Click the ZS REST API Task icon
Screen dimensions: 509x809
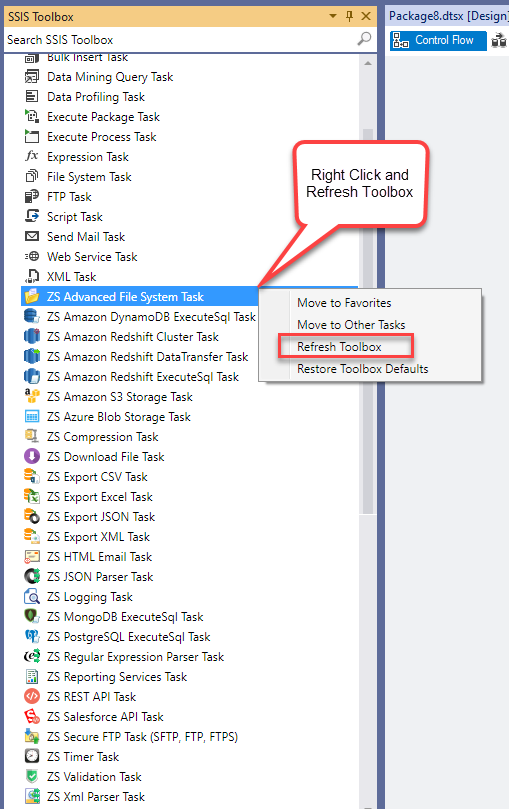32,696
